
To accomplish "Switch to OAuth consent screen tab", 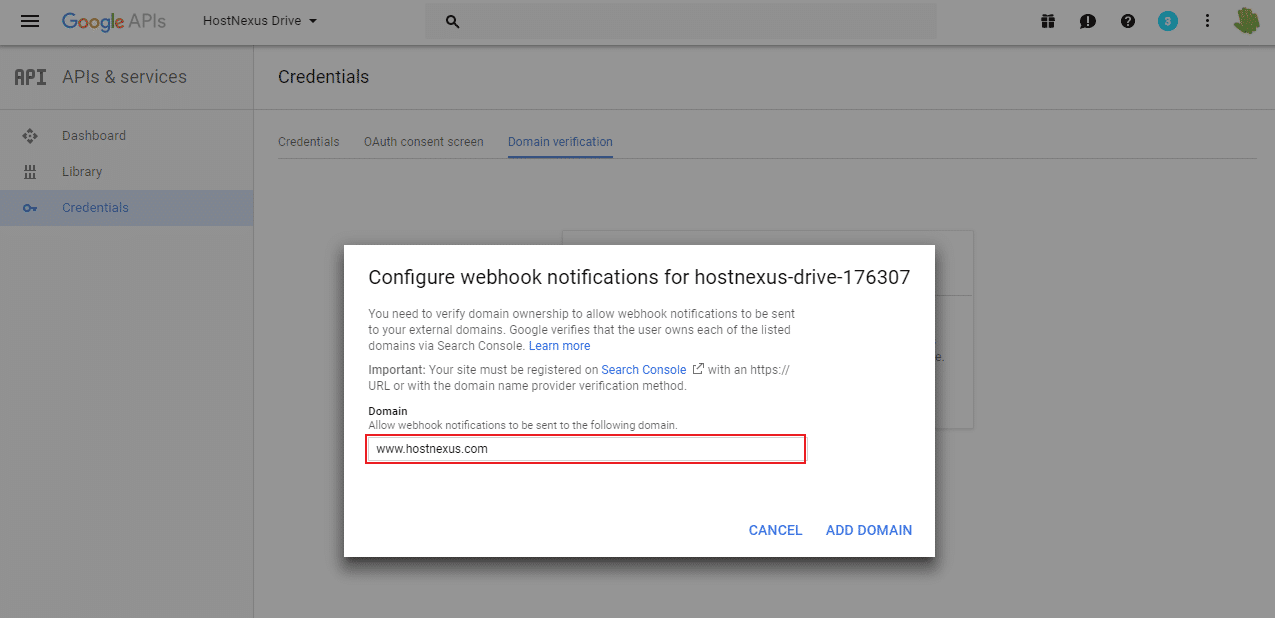I will (424, 142).
